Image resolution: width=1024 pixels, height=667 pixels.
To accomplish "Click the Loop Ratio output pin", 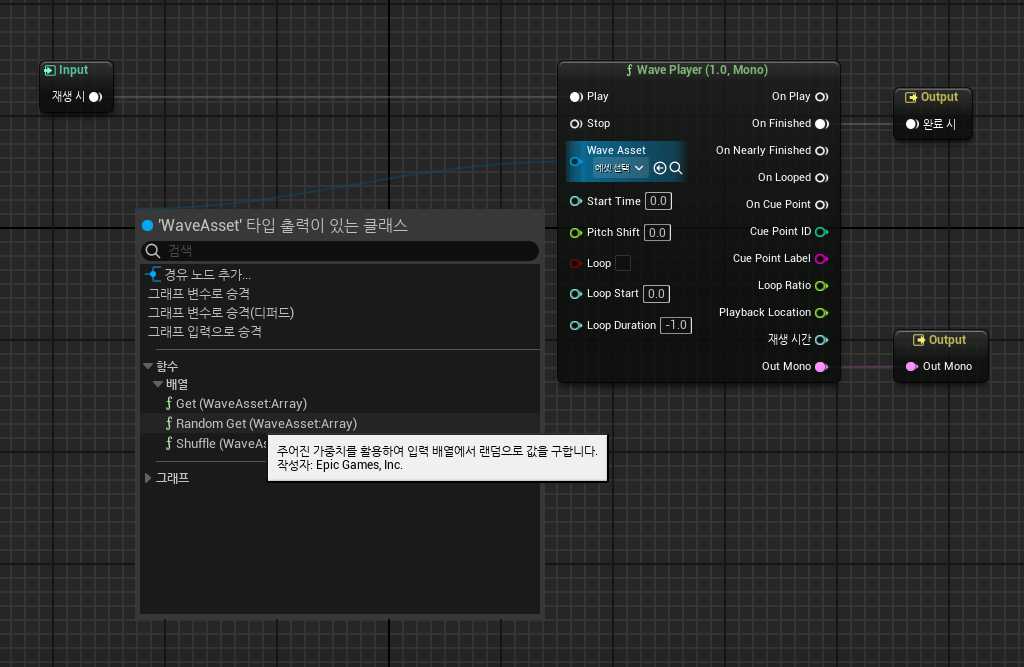I will (x=822, y=285).
